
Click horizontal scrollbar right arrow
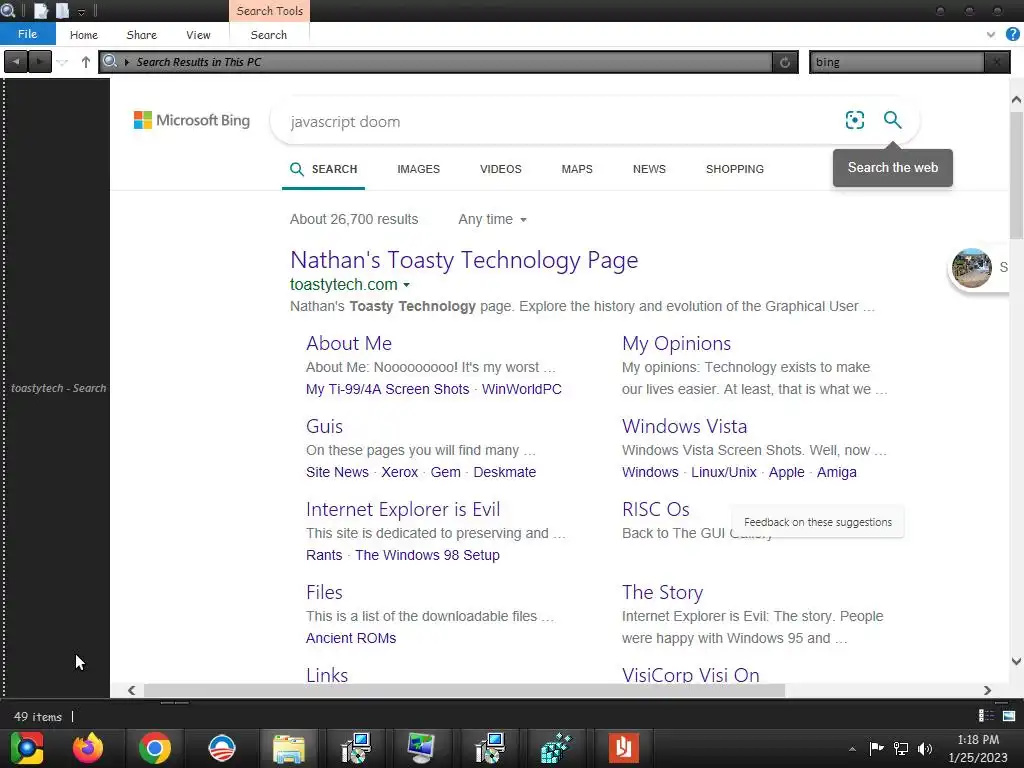pos(987,690)
